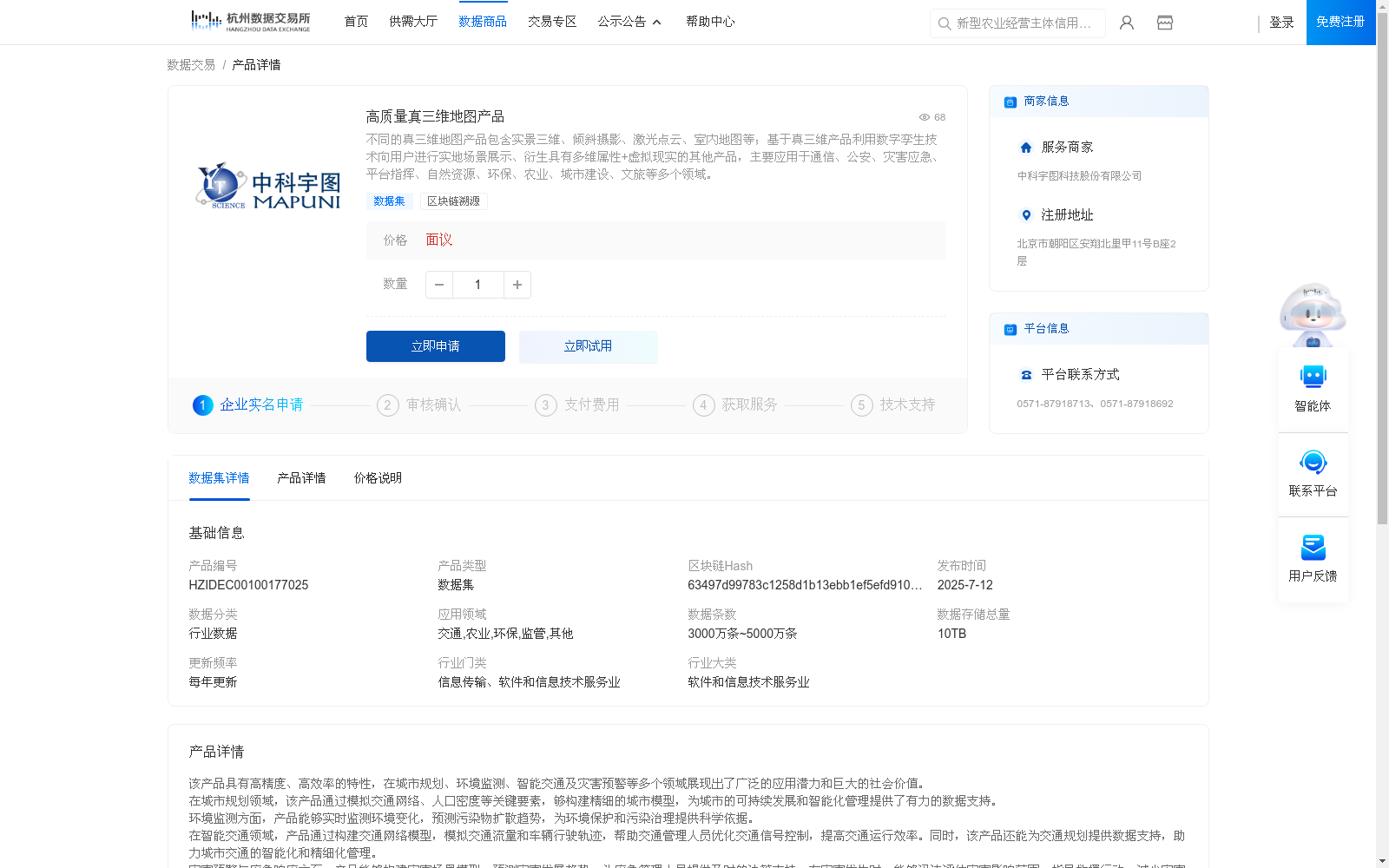This screenshot has width=1389, height=868.
Task: Decrease quantity with minus button
Action: [x=439, y=285]
